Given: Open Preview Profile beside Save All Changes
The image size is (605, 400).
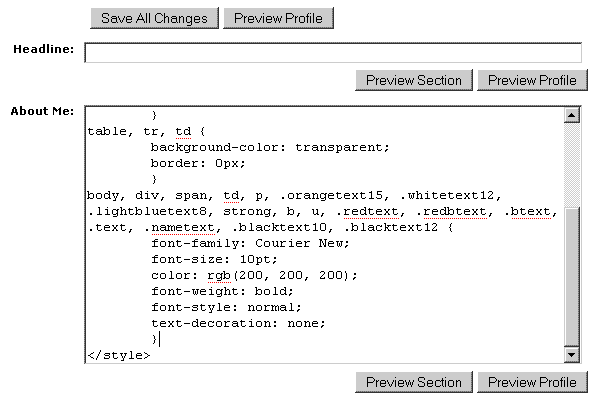Looking at the screenshot, I should pyautogui.click(x=278, y=18).
